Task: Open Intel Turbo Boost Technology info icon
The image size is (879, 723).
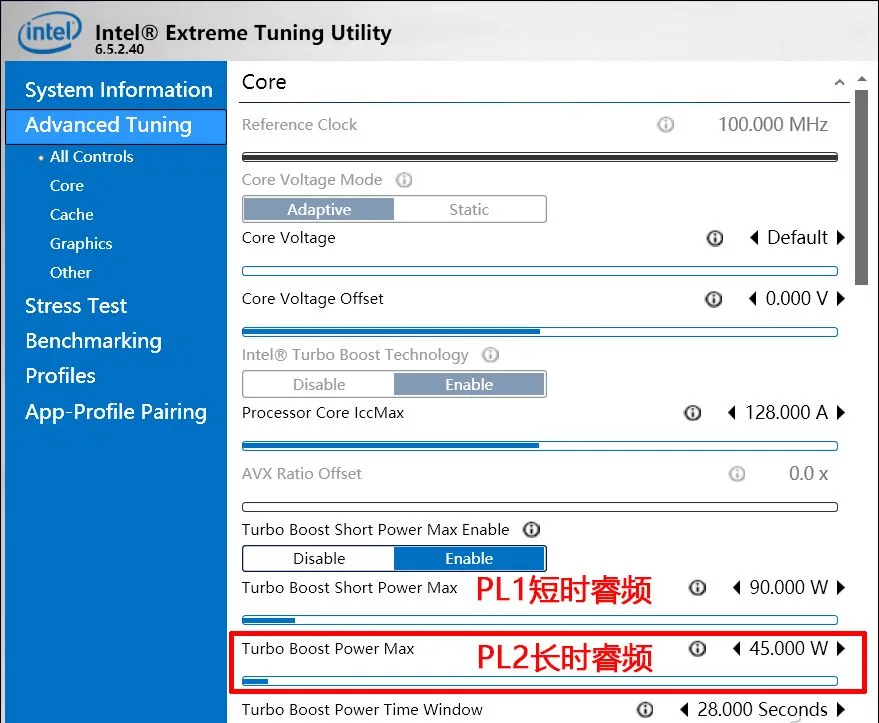Action: pos(491,355)
